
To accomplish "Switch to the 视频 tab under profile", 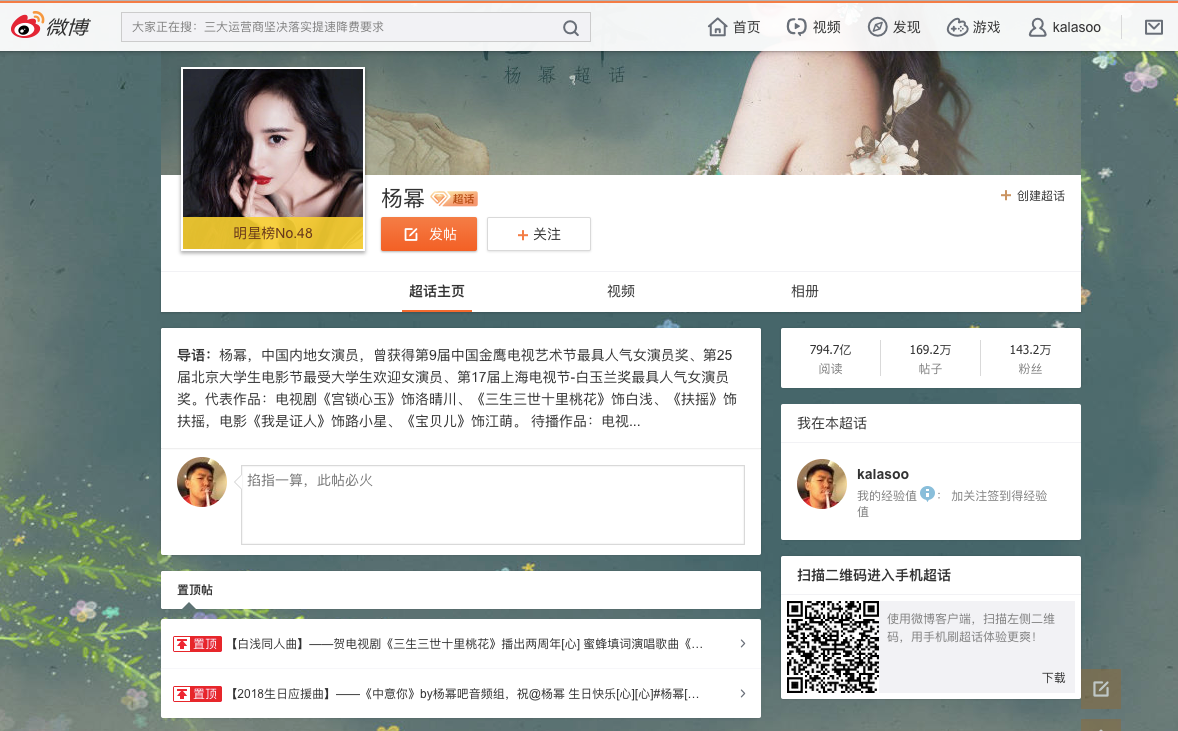I will point(621,291).
